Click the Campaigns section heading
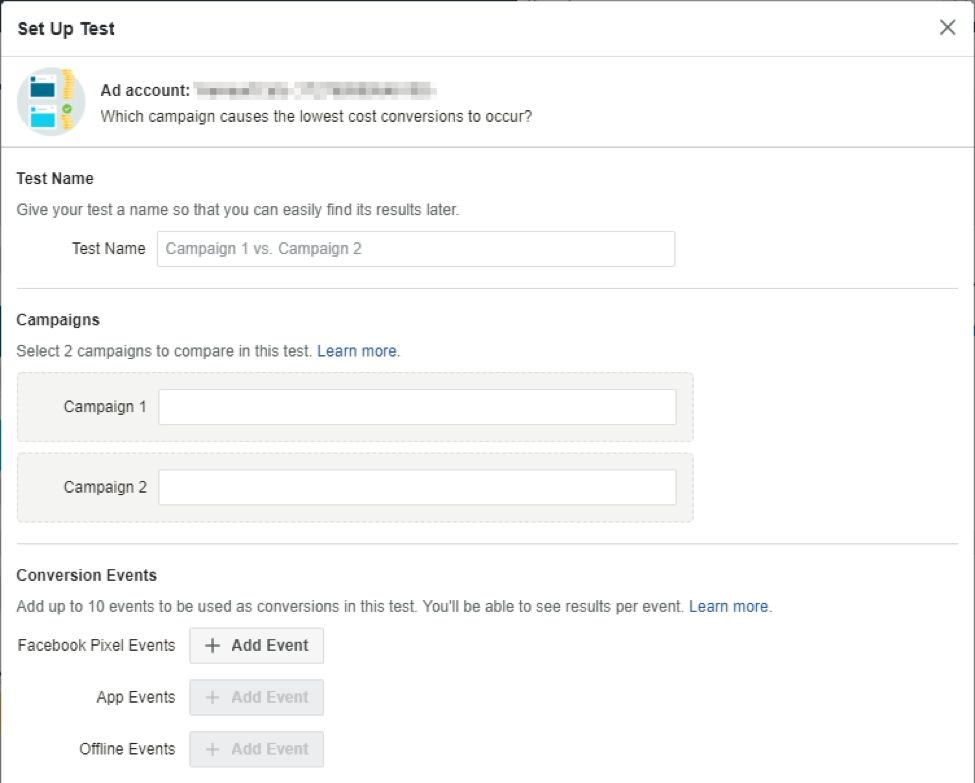975x783 pixels. pos(58,320)
